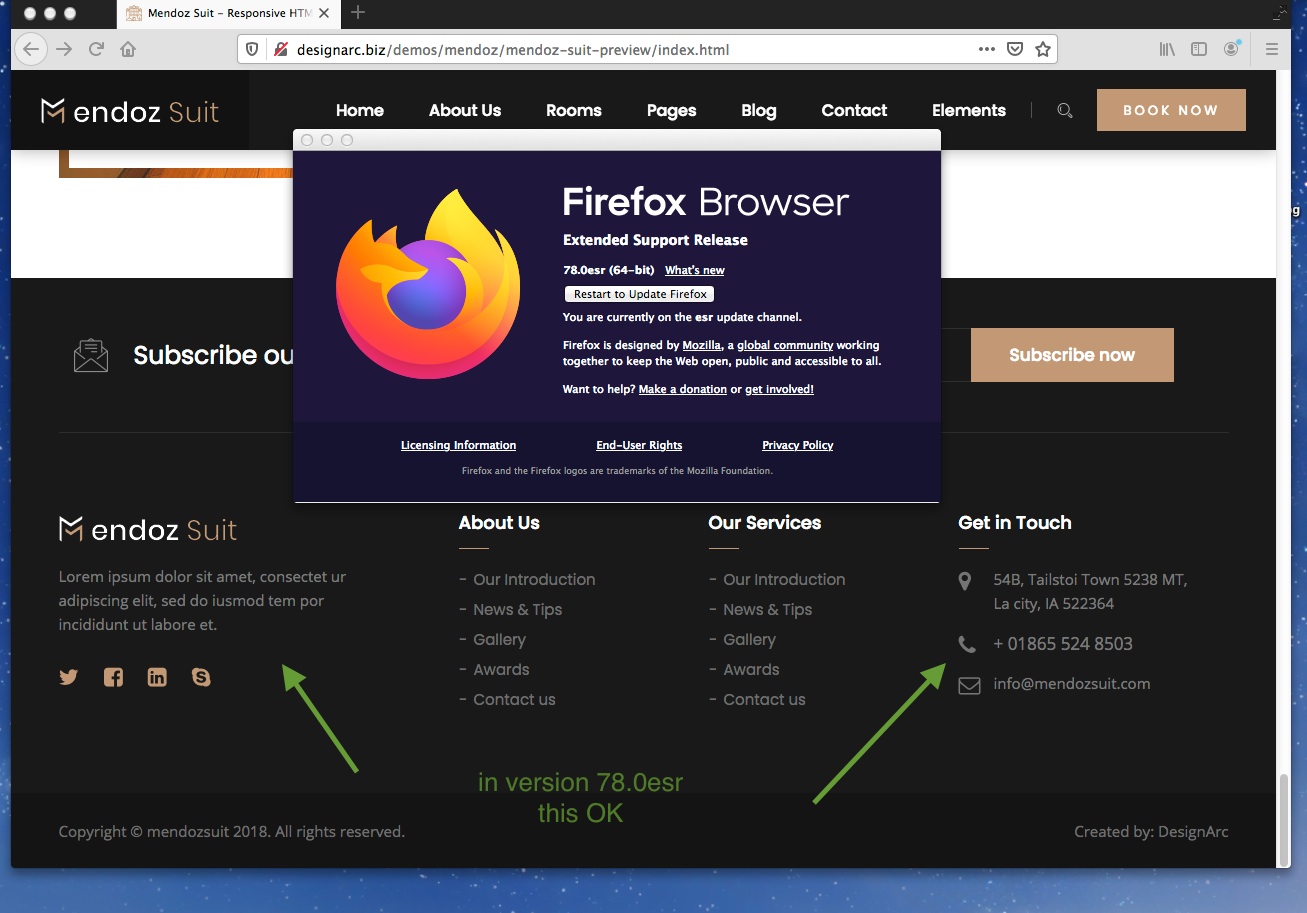Open the End-User Rights link
The image size is (1307, 913).
pos(639,445)
